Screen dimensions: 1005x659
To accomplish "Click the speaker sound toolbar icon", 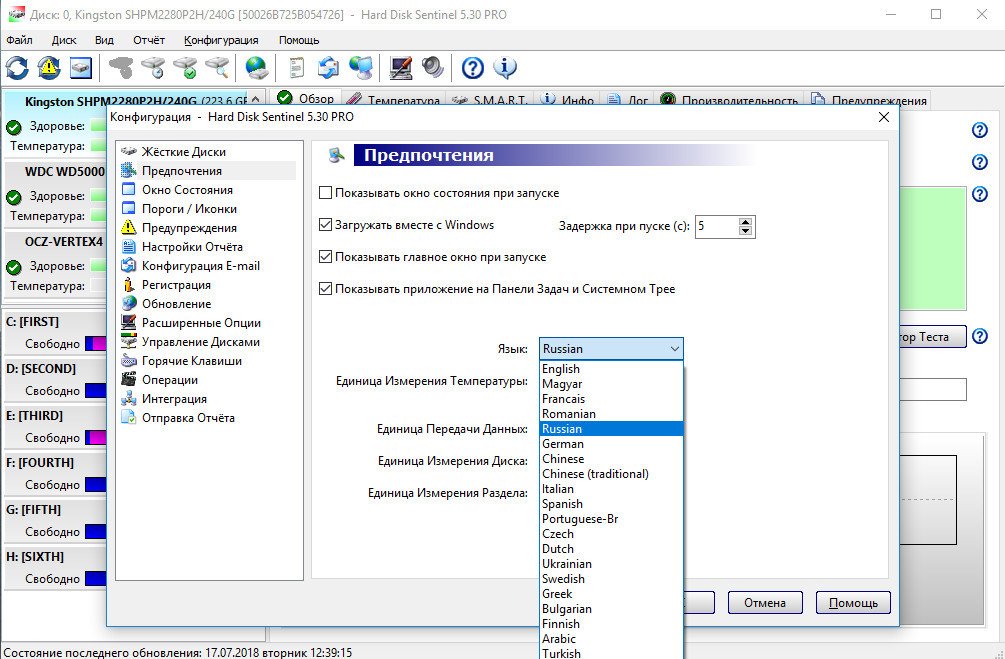I will coord(433,67).
